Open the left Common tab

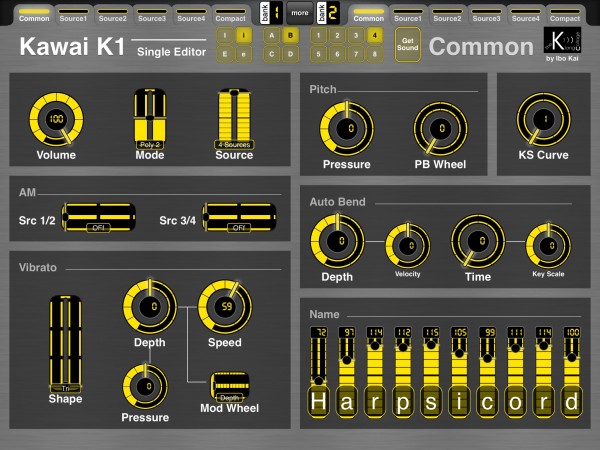tap(34, 15)
